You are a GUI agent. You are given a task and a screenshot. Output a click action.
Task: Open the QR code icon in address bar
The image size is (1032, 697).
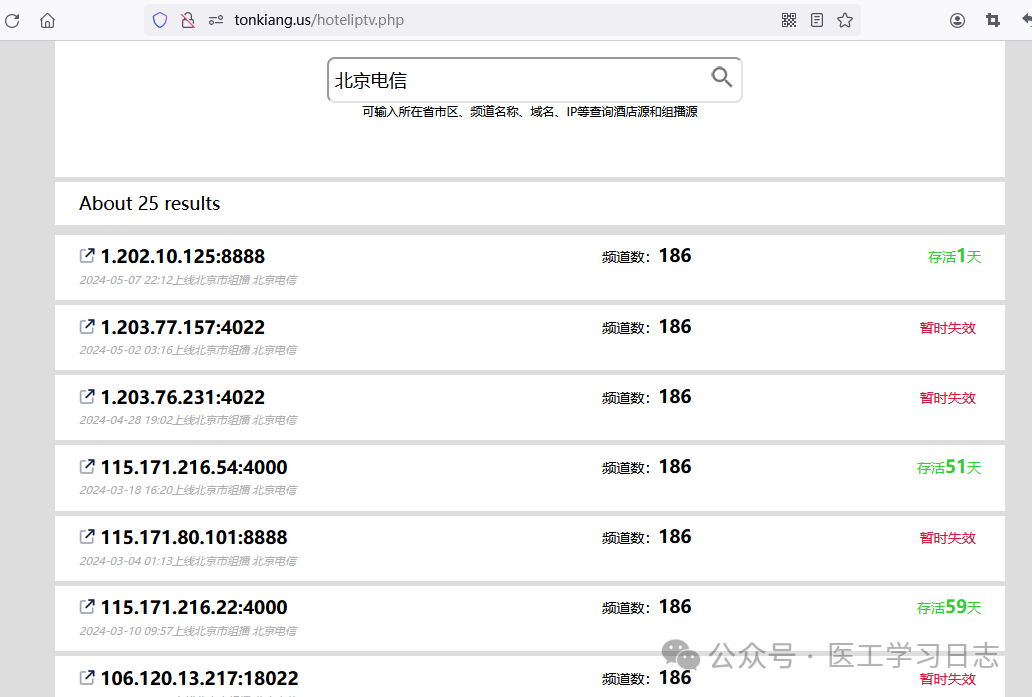point(788,20)
